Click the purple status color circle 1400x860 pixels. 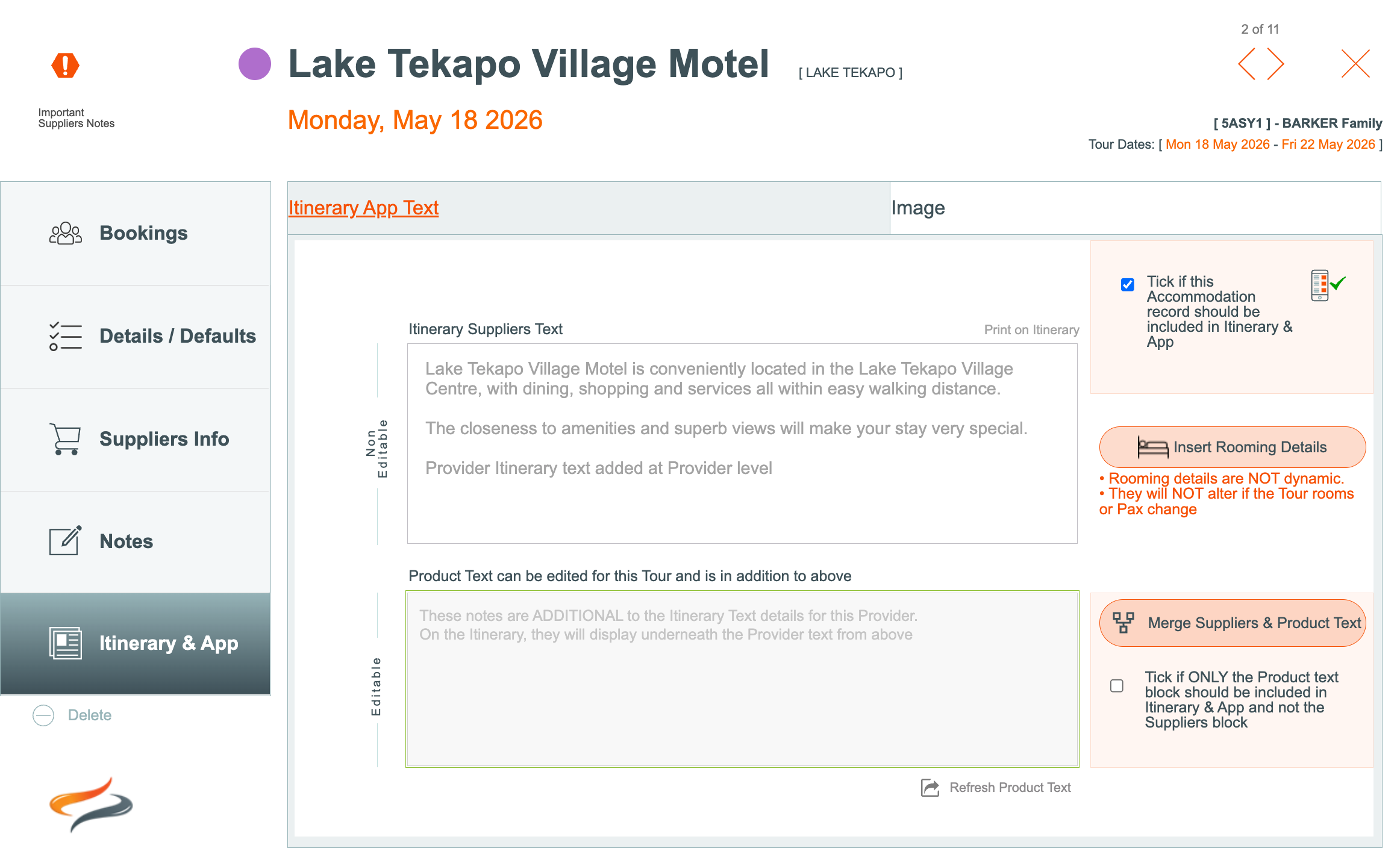click(254, 64)
